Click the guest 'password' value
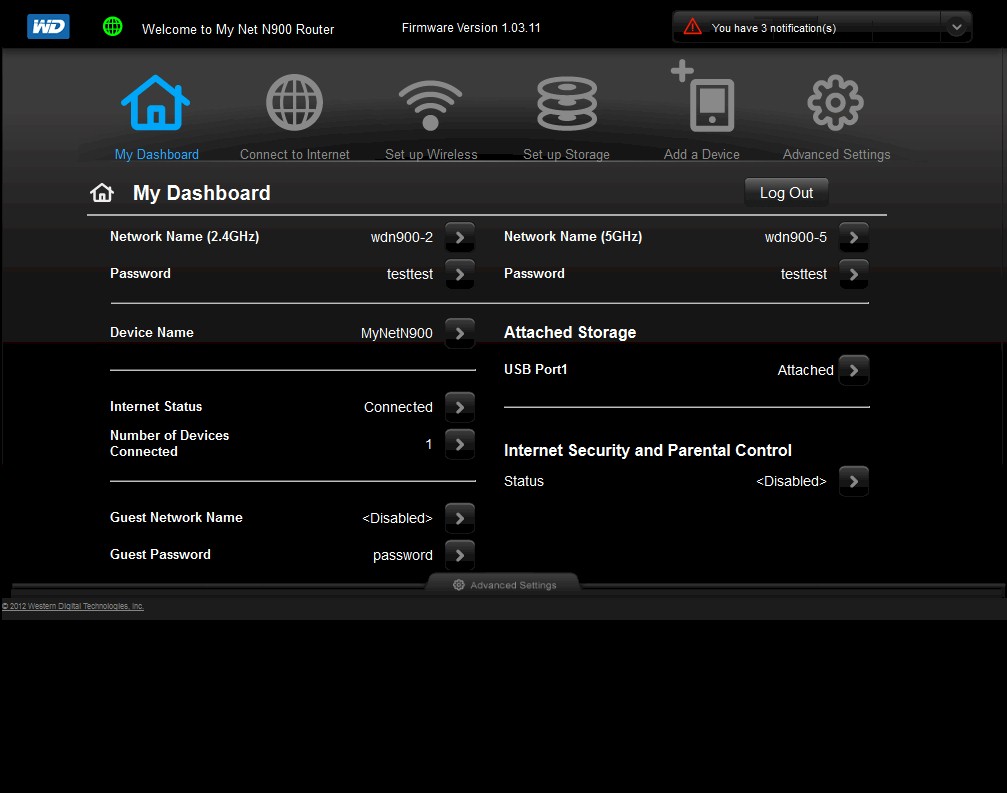The width and height of the screenshot is (1007, 793). click(x=403, y=555)
